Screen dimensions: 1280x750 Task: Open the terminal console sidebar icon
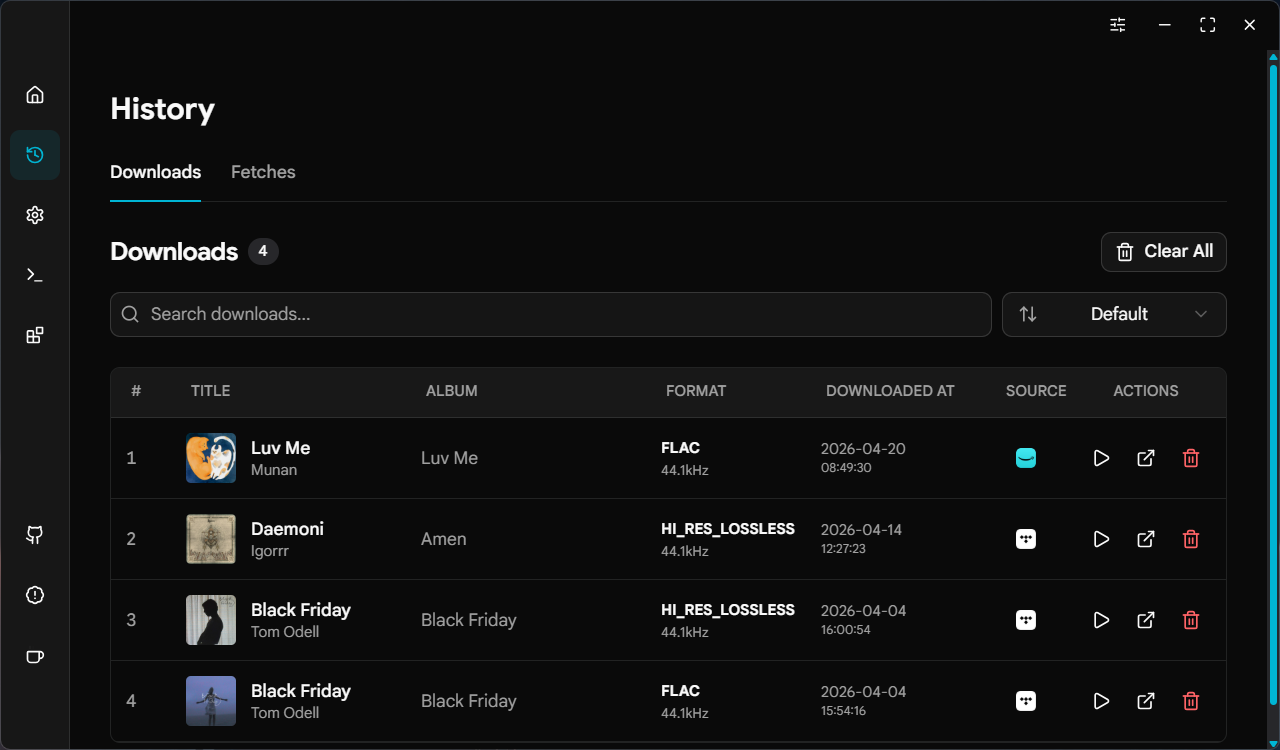pos(35,275)
